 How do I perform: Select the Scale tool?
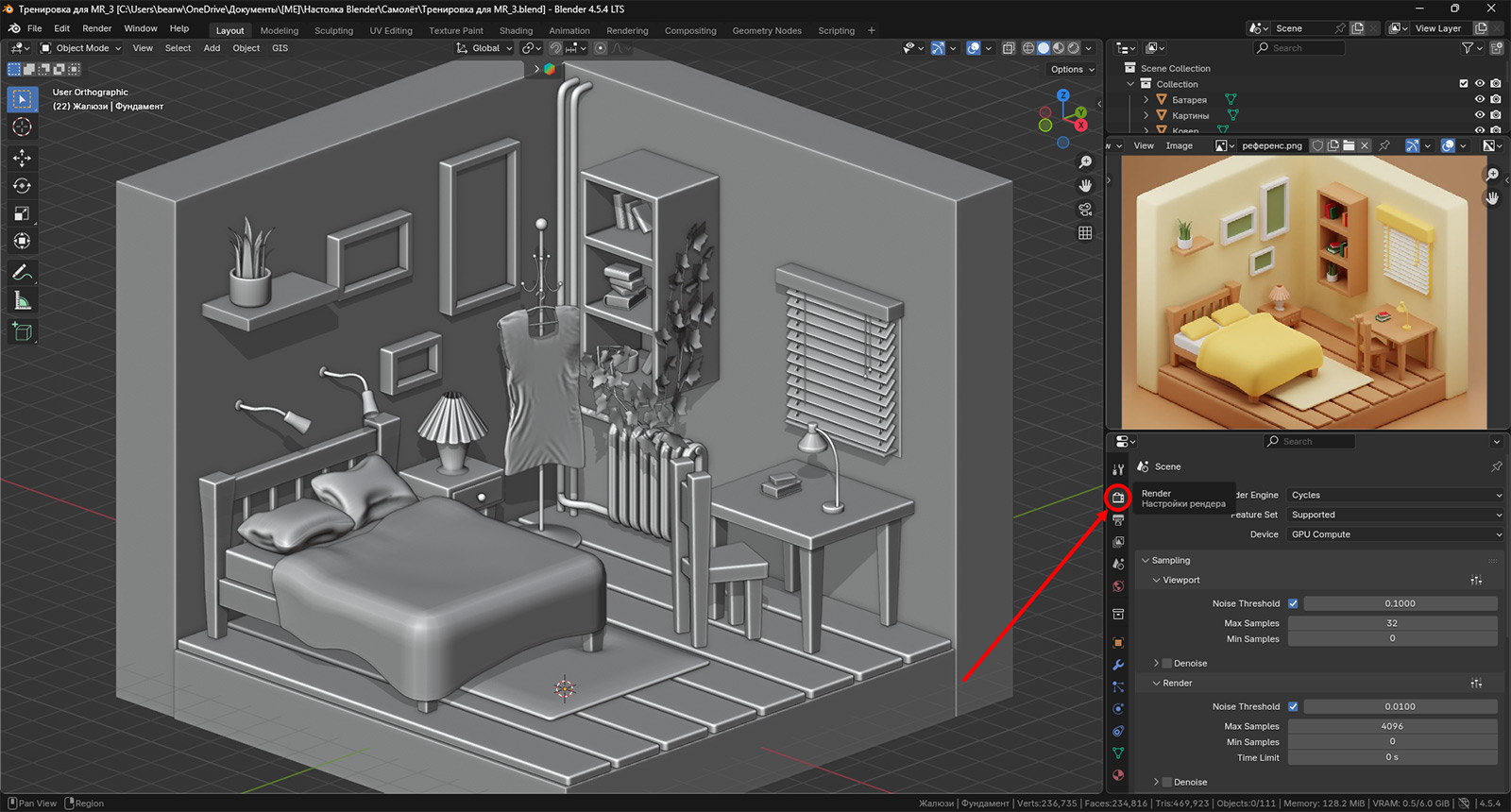coord(22,214)
